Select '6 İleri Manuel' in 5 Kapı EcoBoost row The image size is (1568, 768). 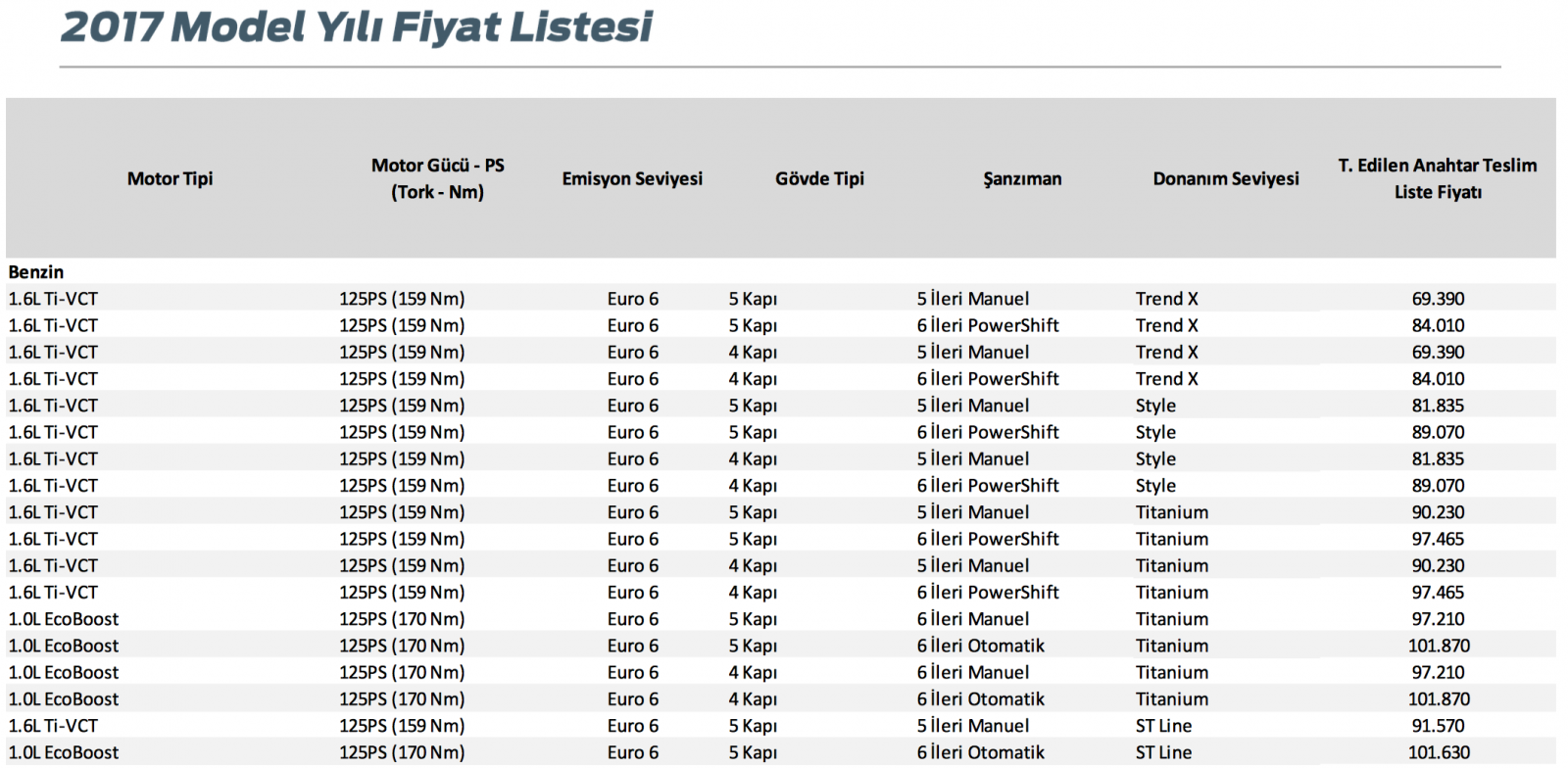point(973,619)
